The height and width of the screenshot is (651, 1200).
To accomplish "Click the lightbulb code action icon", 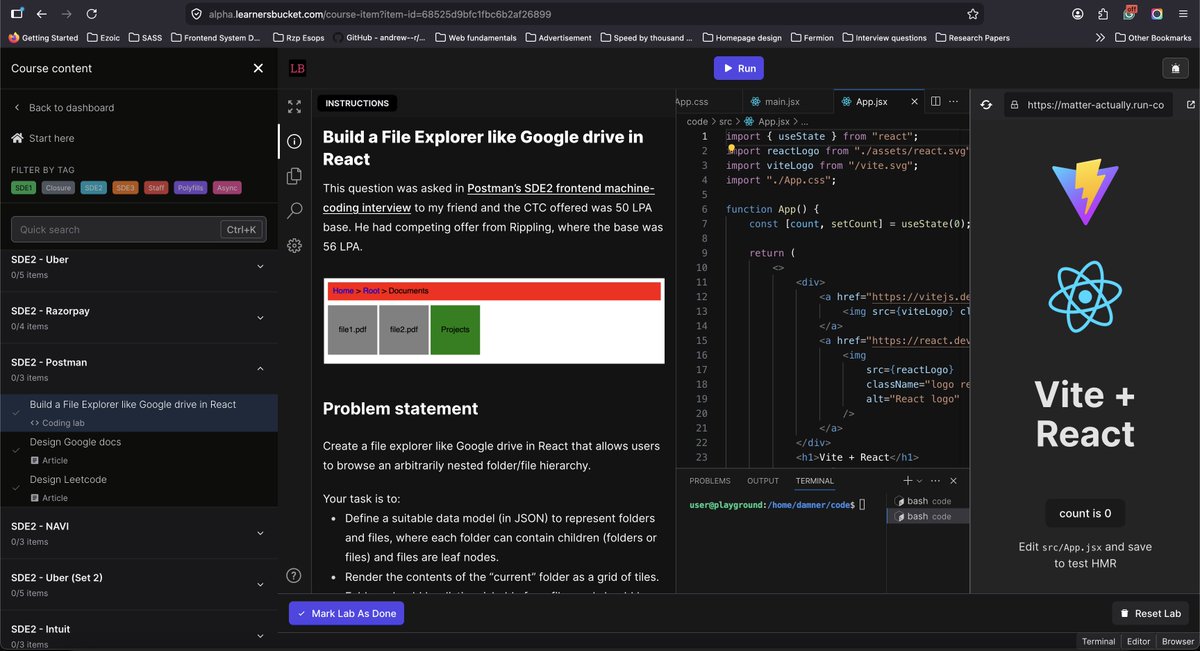I will [731, 149].
